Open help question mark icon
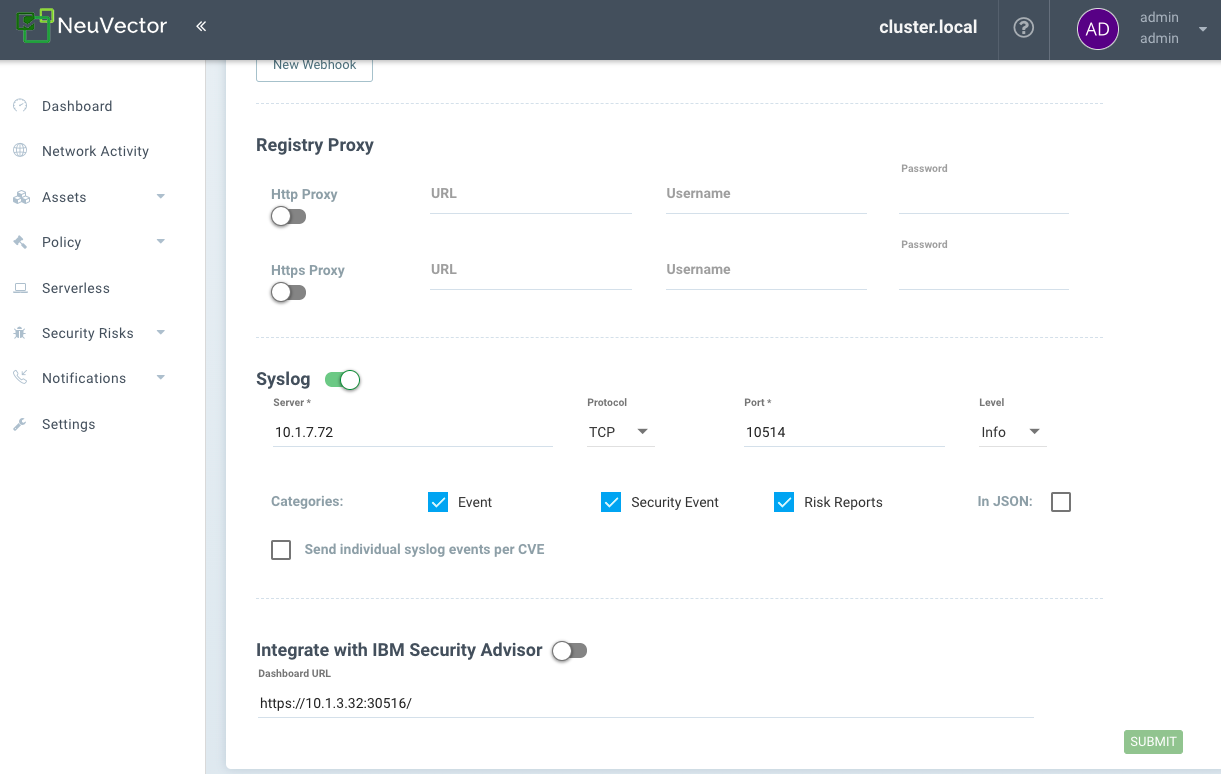Image resolution: width=1221 pixels, height=774 pixels. click(1023, 28)
